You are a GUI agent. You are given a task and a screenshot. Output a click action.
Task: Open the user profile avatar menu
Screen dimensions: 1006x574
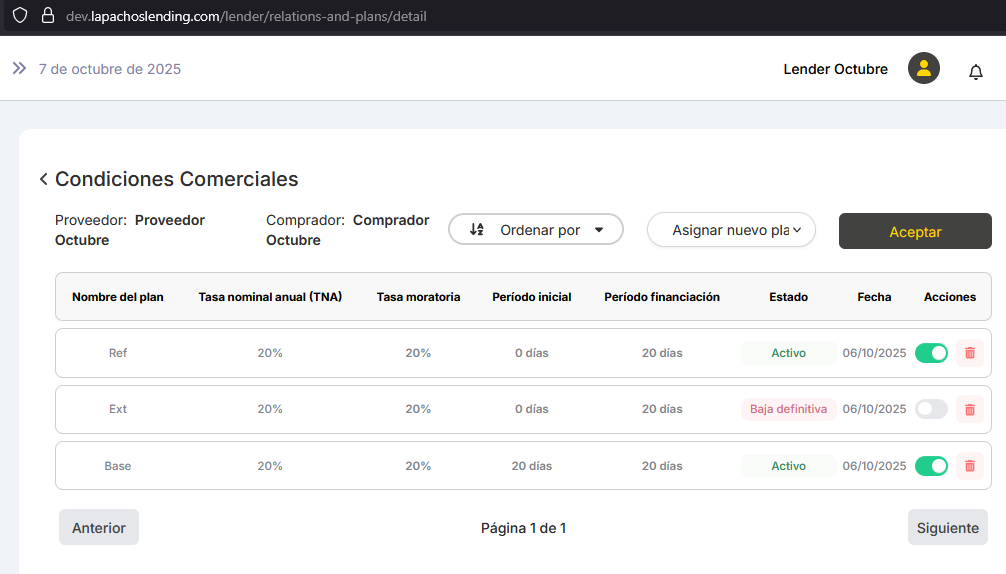(923, 69)
